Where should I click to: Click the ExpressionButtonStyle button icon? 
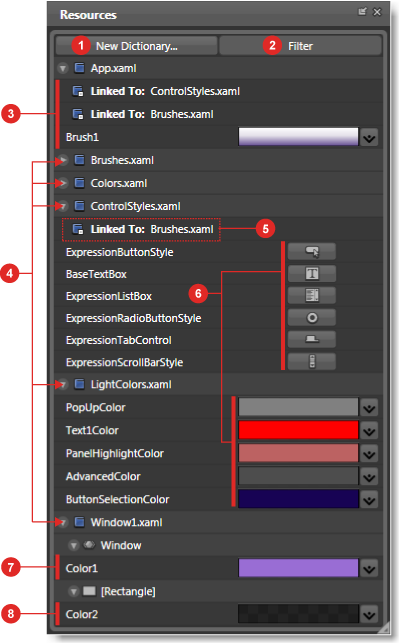click(312, 251)
